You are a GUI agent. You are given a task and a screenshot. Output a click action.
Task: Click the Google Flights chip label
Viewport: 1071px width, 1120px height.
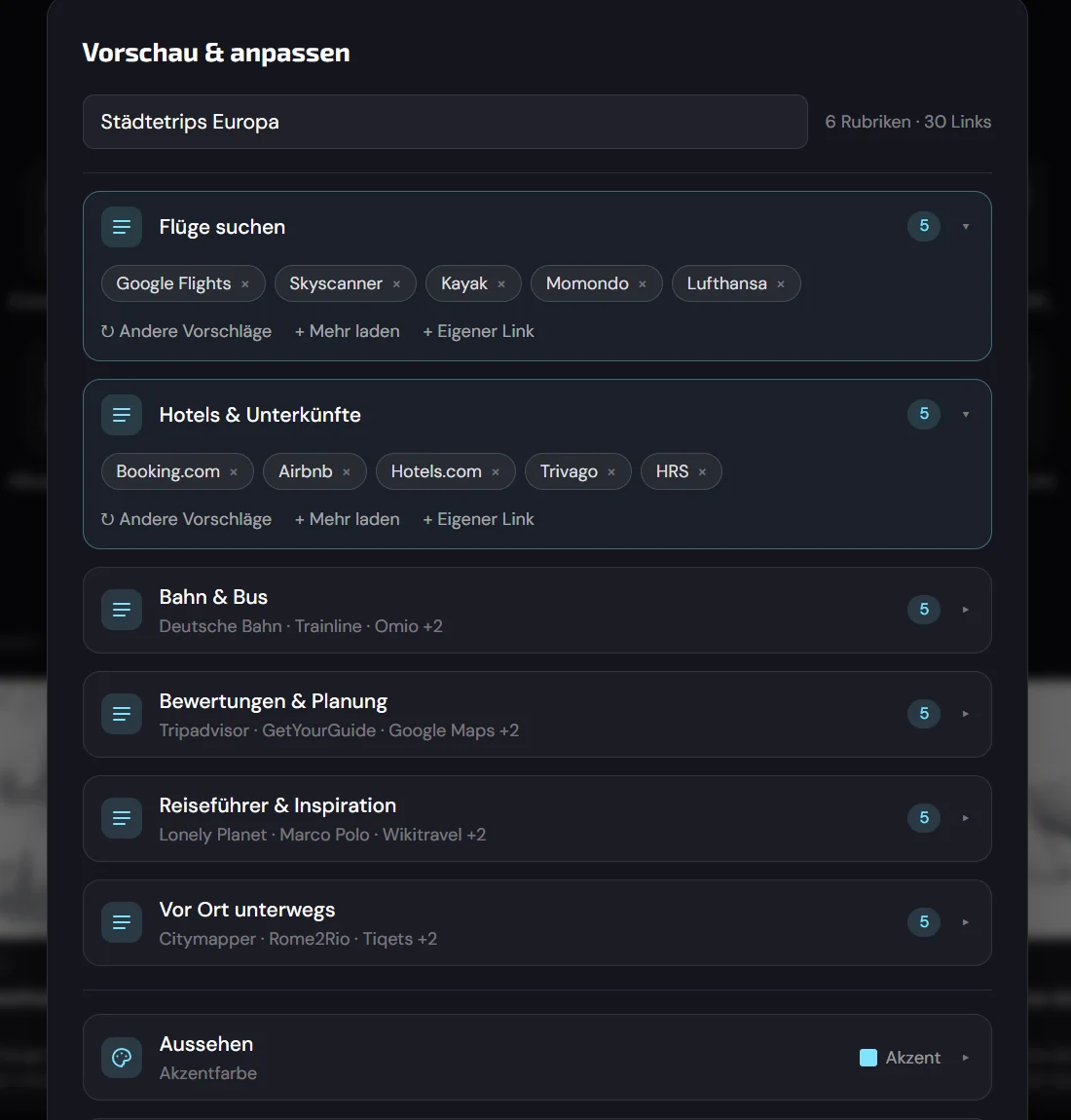[173, 284]
